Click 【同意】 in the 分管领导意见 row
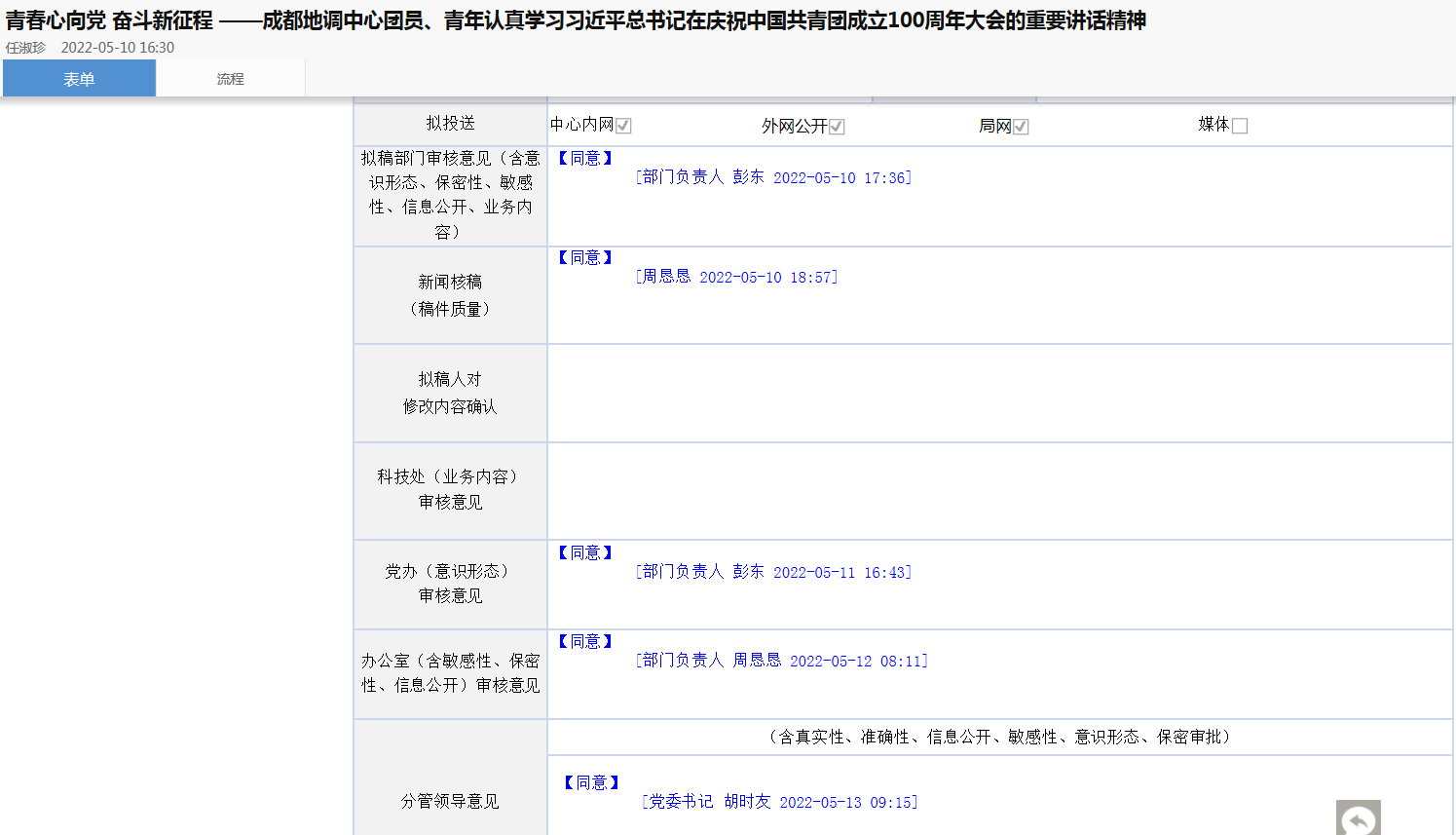The image size is (1456, 835). click(x=591, y=782)
